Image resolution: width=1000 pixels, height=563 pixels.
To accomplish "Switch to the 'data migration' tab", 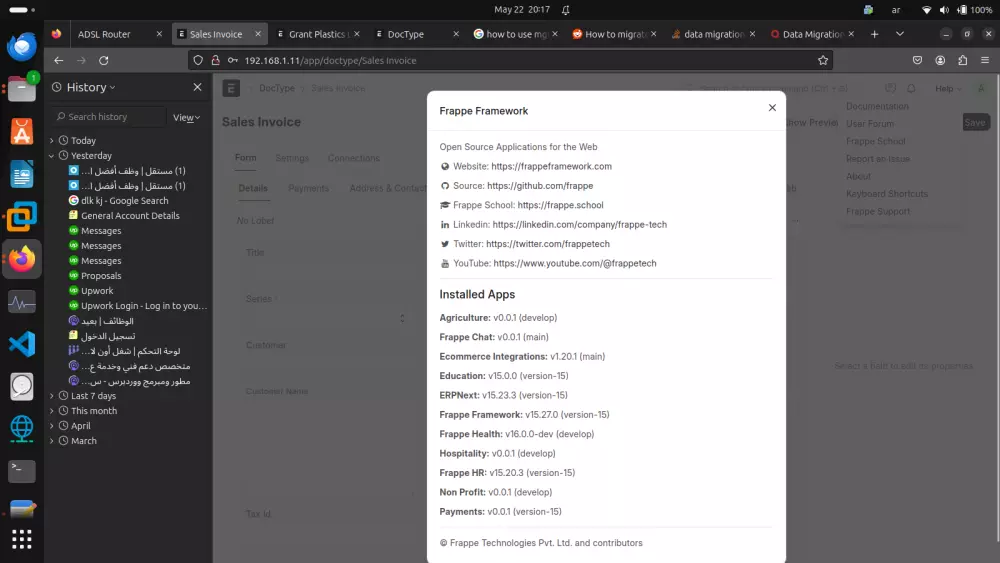I will [x=712, y=34].
